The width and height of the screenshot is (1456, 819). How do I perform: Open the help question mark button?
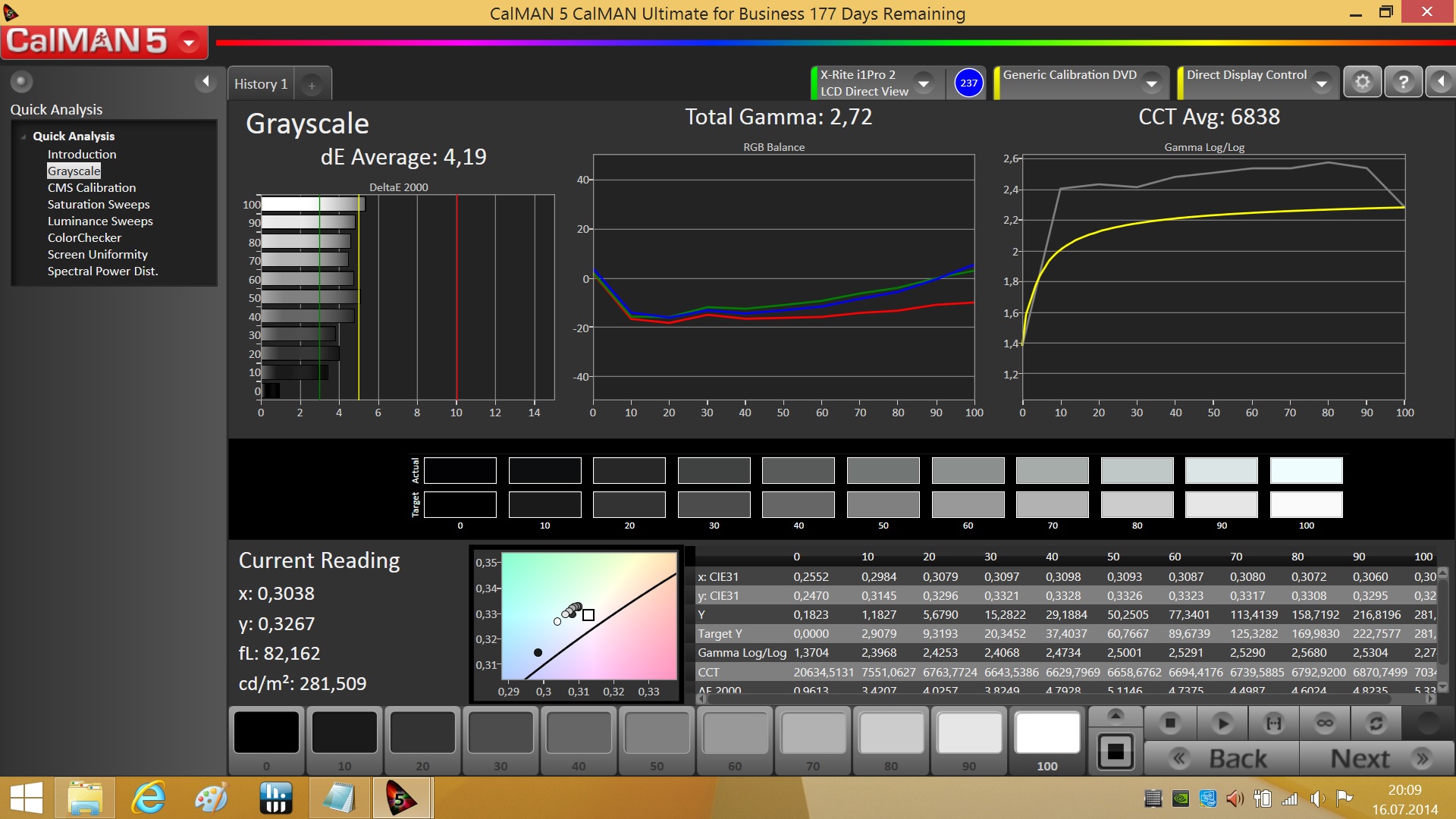[x=1403, y=82]
